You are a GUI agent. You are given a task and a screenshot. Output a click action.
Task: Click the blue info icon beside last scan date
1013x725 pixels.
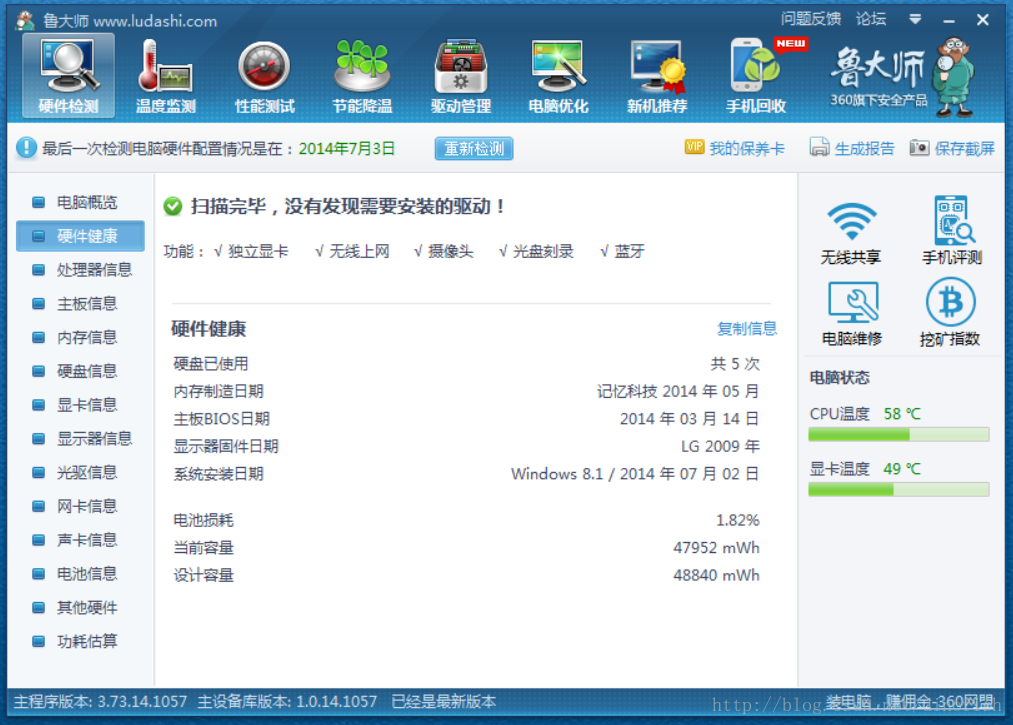pos(26,148)
